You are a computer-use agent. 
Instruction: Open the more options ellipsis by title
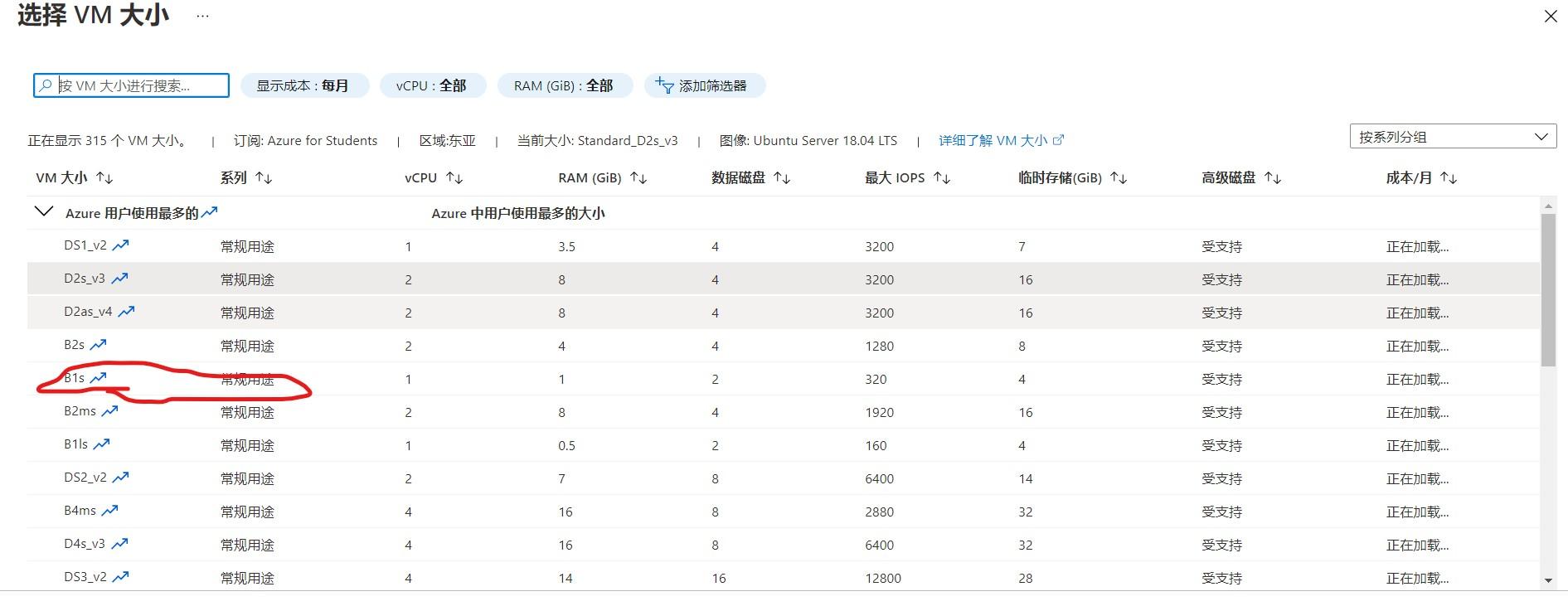(x=202, y=16)
